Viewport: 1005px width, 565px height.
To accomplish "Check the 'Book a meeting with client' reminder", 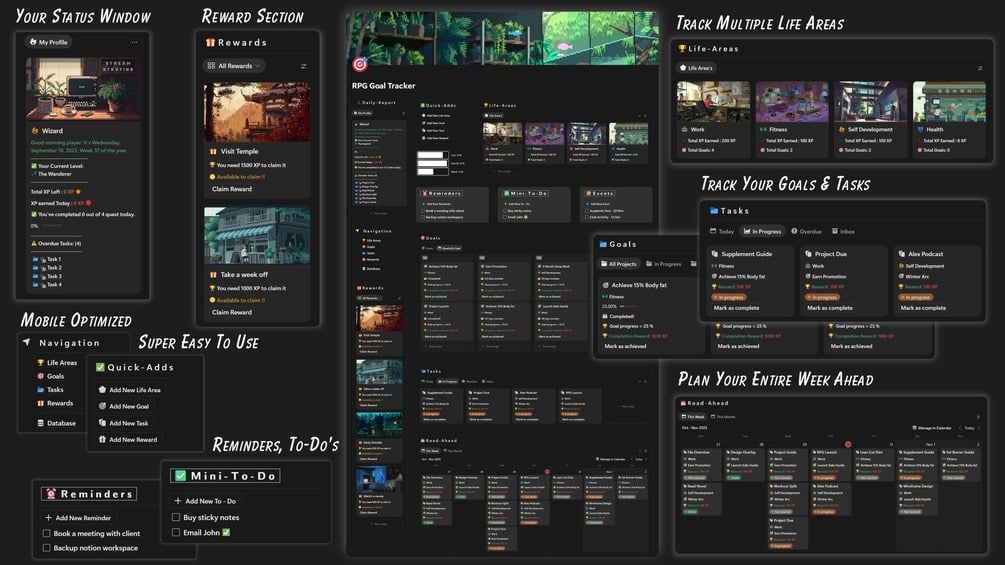I will 46,533.
